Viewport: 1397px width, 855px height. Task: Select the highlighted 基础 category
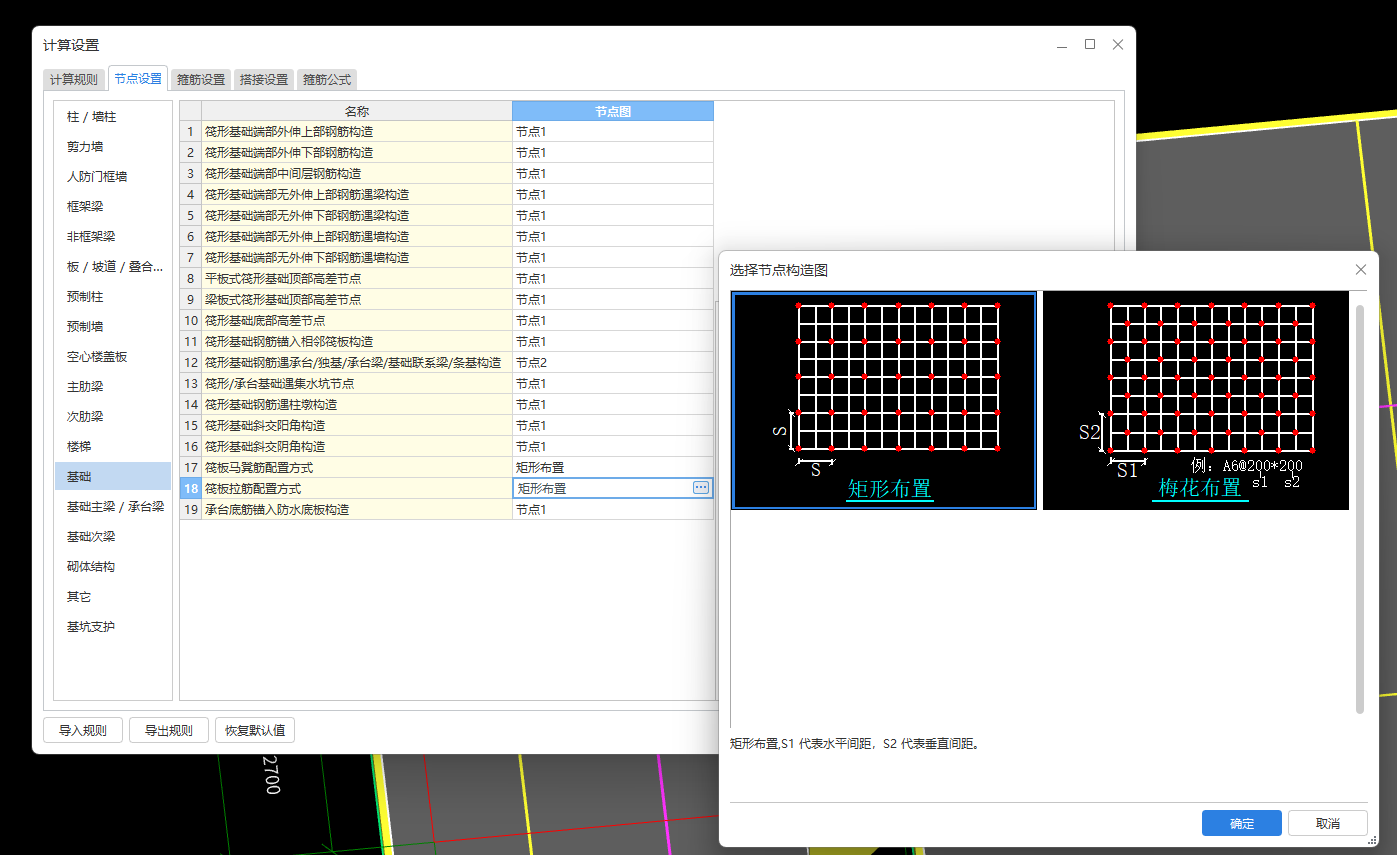click(x=113, y=477)
